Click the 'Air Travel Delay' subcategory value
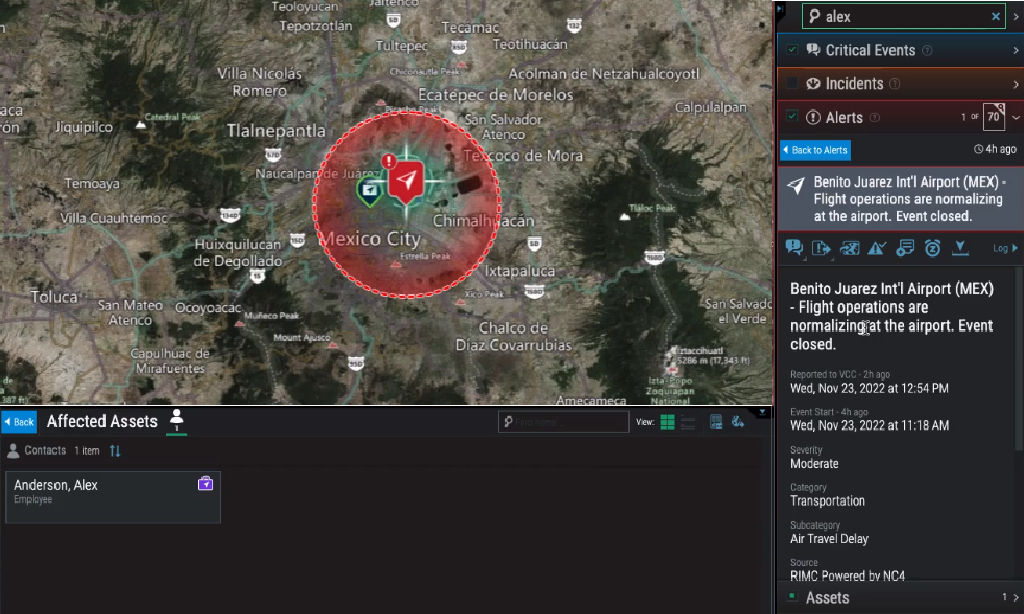The width and height of the screenshot is (1024, 614). point(829,539)
